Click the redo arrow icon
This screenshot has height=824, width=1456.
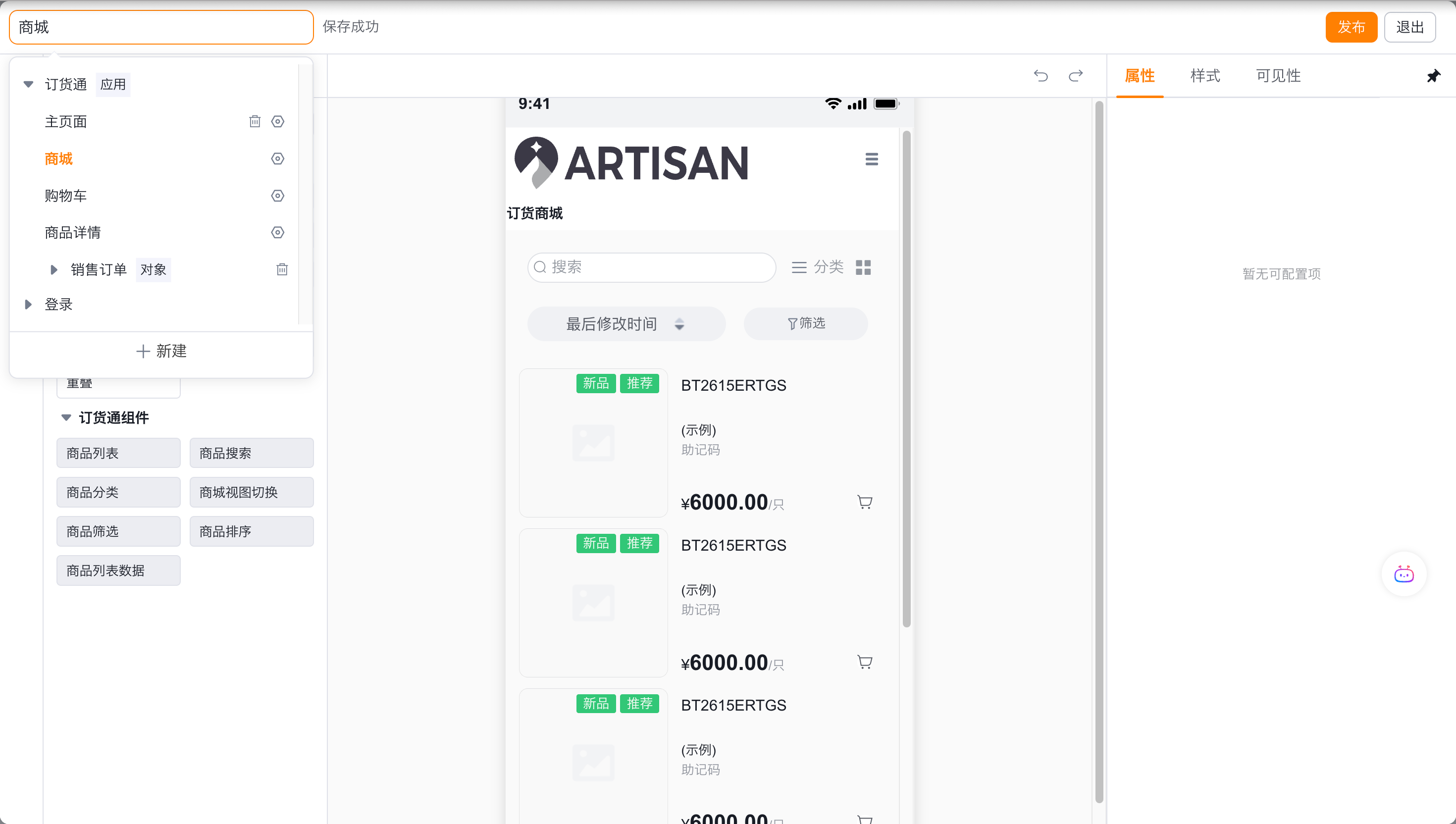pyautogui.click(x=1075, y=75)
